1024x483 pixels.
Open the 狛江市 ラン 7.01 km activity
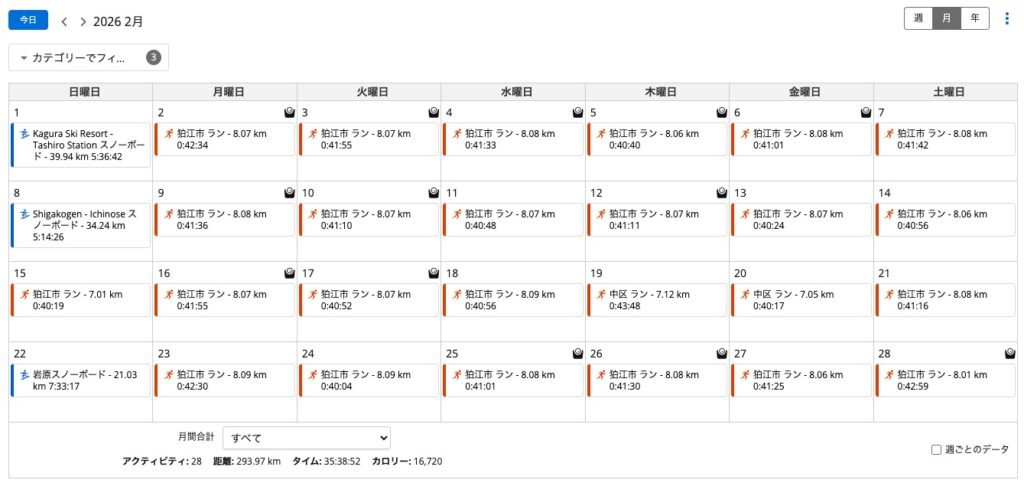tap(80, 300)
